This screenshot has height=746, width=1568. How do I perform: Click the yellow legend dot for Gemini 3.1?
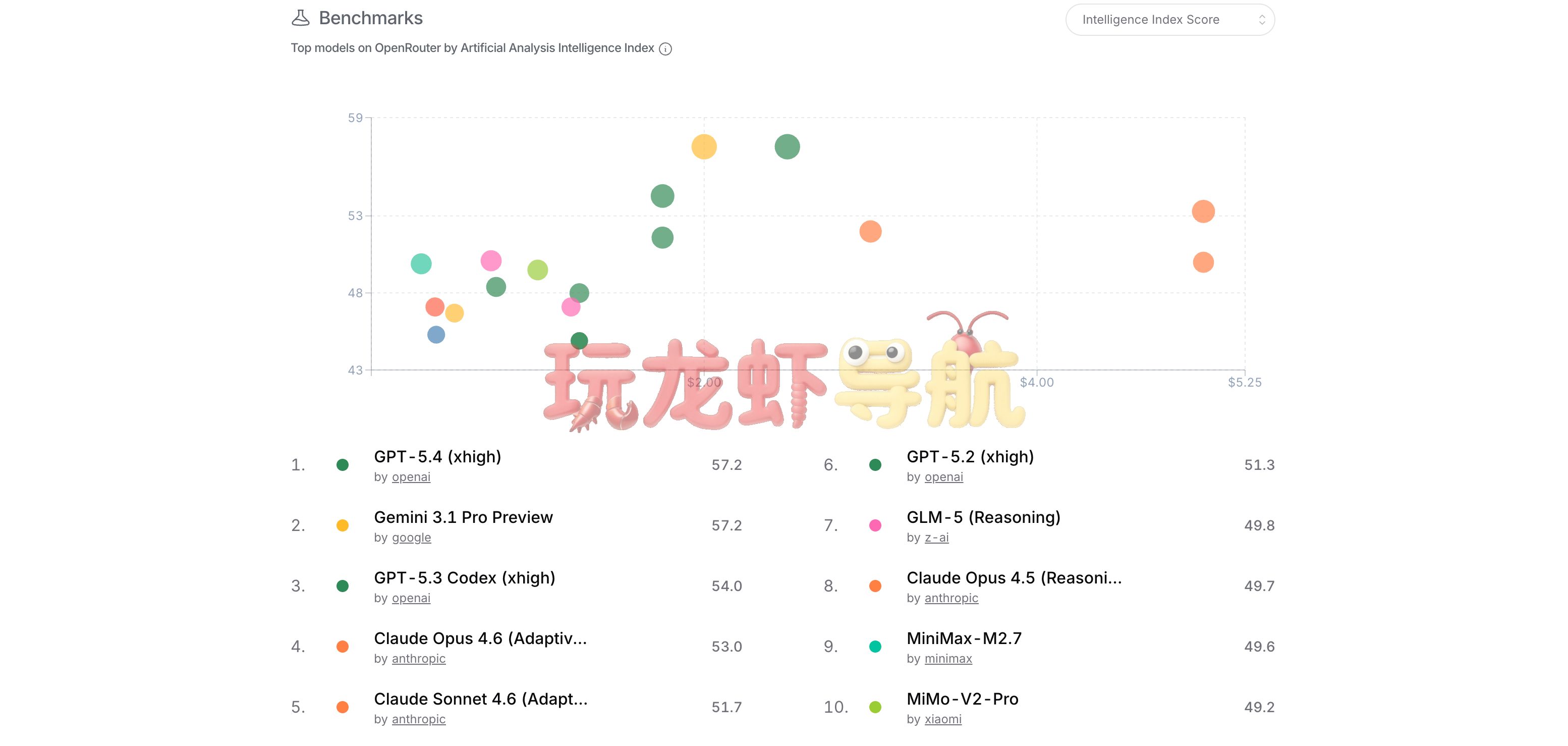[x=343, y=525]
